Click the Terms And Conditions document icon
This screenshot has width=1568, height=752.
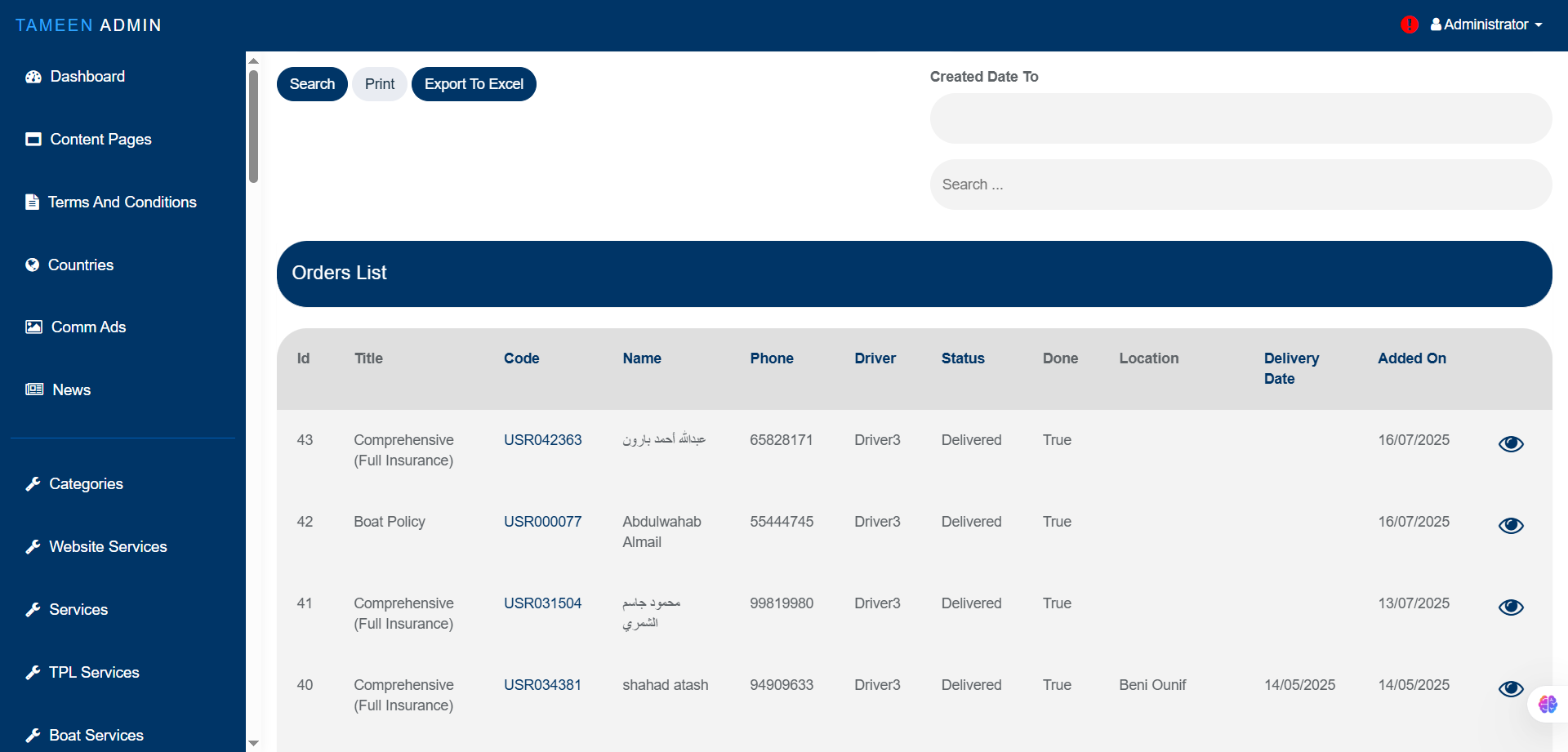32,202
